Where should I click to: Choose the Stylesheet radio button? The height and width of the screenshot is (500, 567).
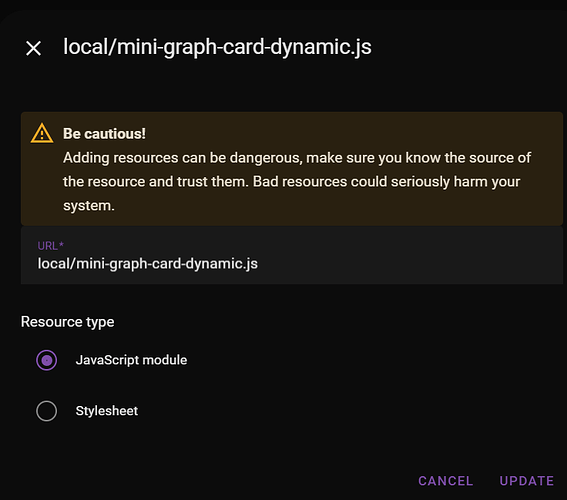pos(46,411)
